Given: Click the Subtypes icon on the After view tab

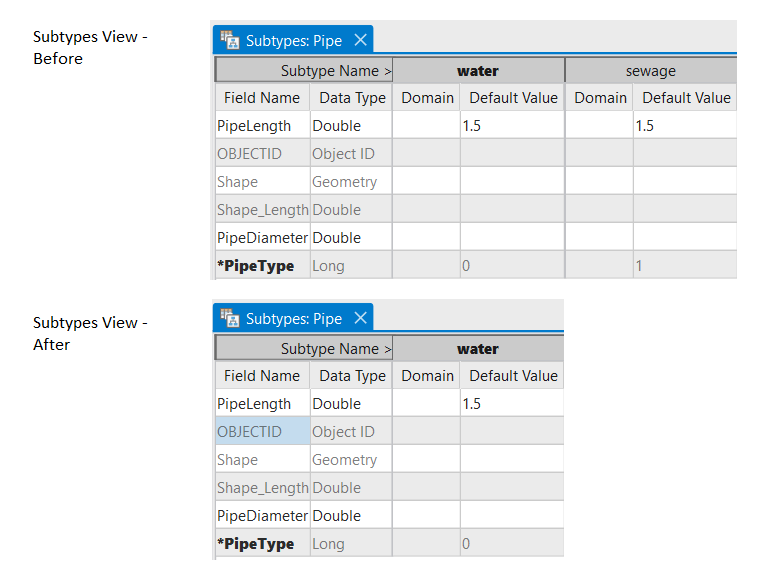Looking at the screenshot, I should click(230, 319).
